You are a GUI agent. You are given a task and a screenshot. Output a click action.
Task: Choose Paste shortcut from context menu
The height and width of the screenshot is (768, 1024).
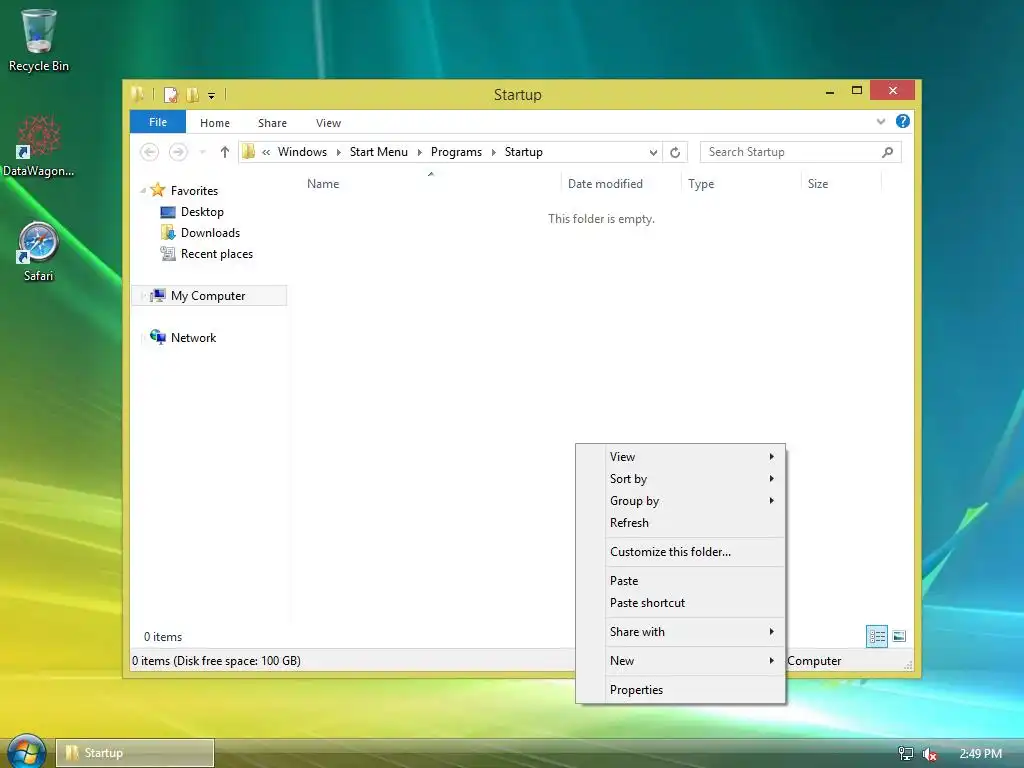coord(680,603)
